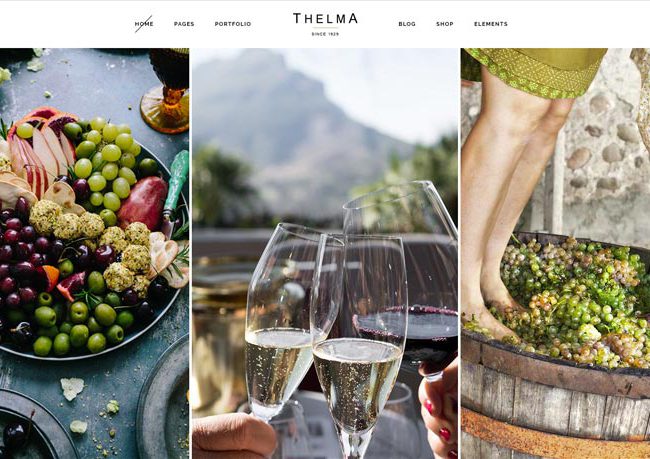The width and height of the screenshot is (650, 459).
Task: Open the grape stomping photo panel
Action: [x=555, y=253]
